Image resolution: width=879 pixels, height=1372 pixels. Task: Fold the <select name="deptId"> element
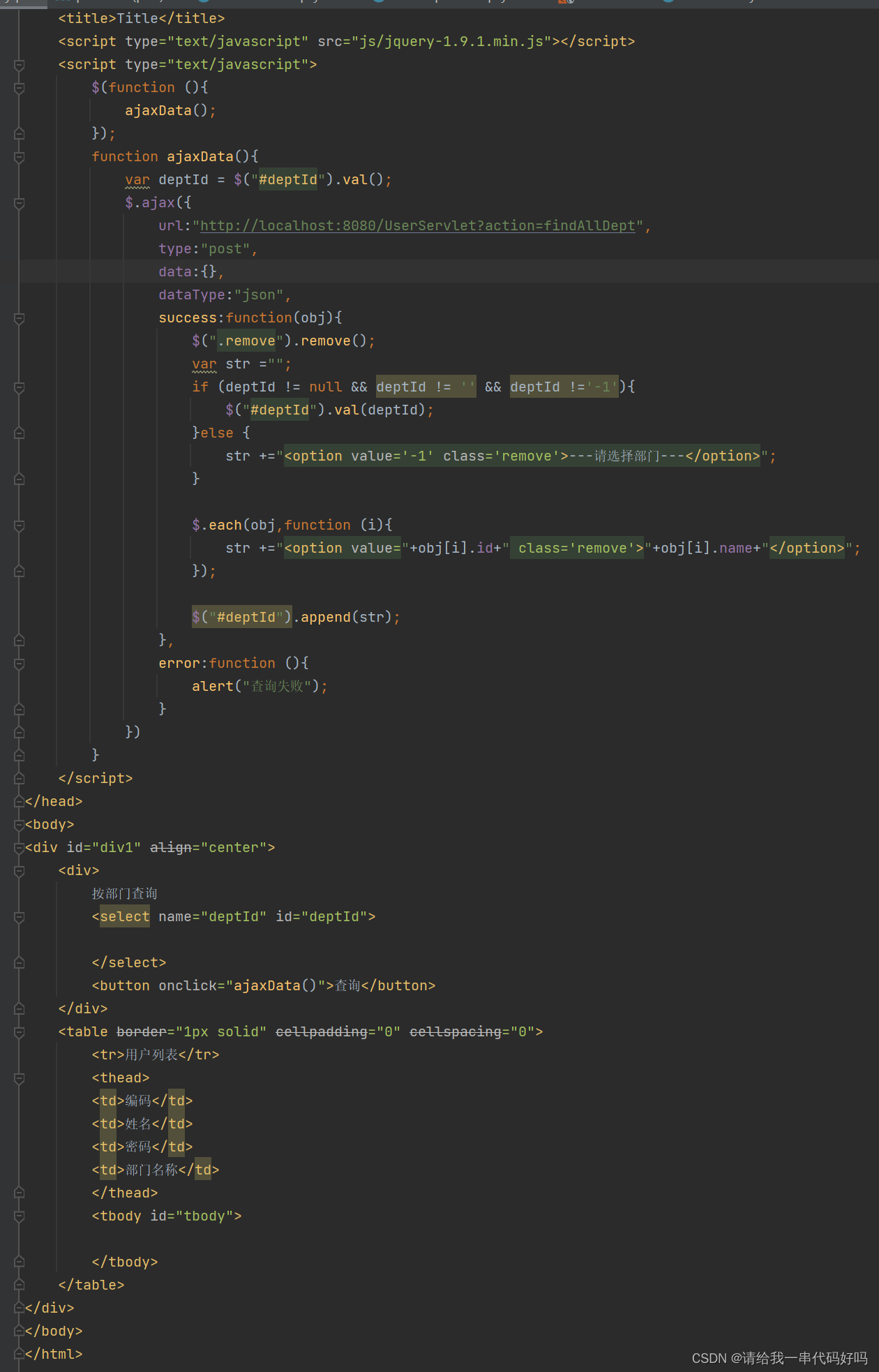tap(20, 917)
